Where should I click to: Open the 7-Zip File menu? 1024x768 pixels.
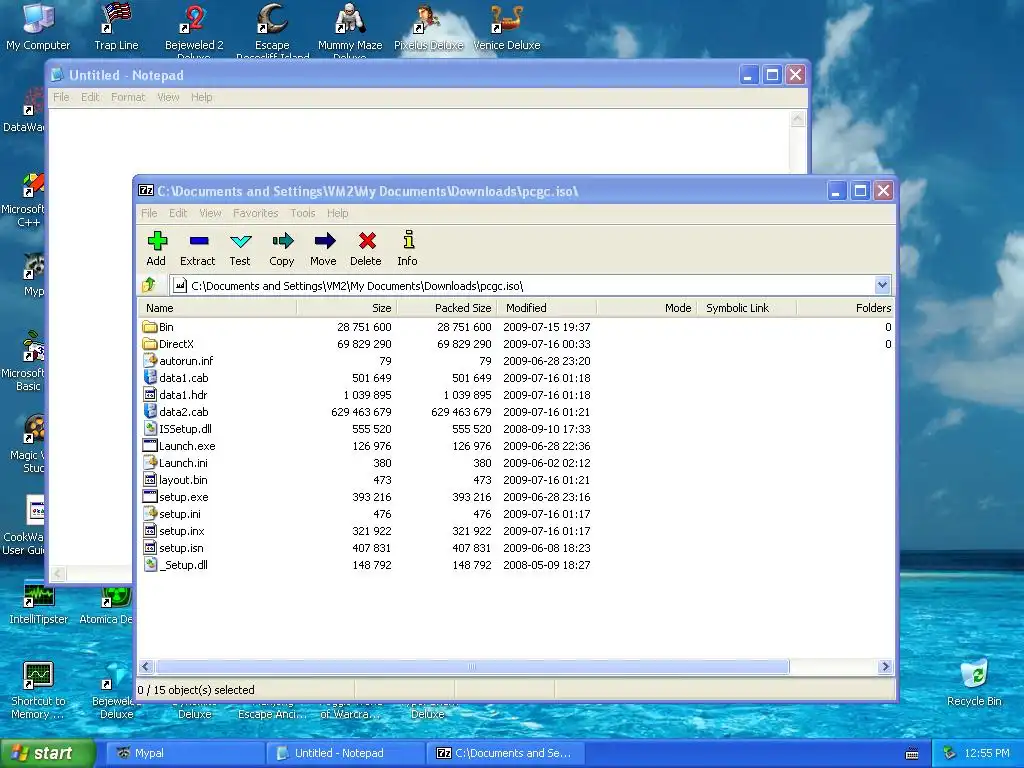149,213
